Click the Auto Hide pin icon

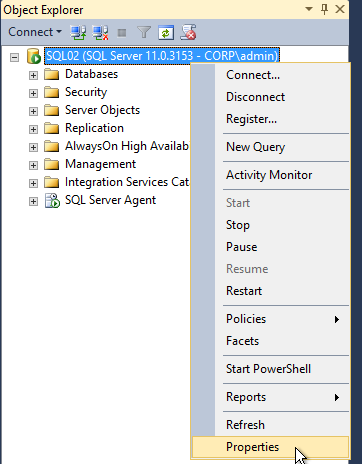click(324, 9)
